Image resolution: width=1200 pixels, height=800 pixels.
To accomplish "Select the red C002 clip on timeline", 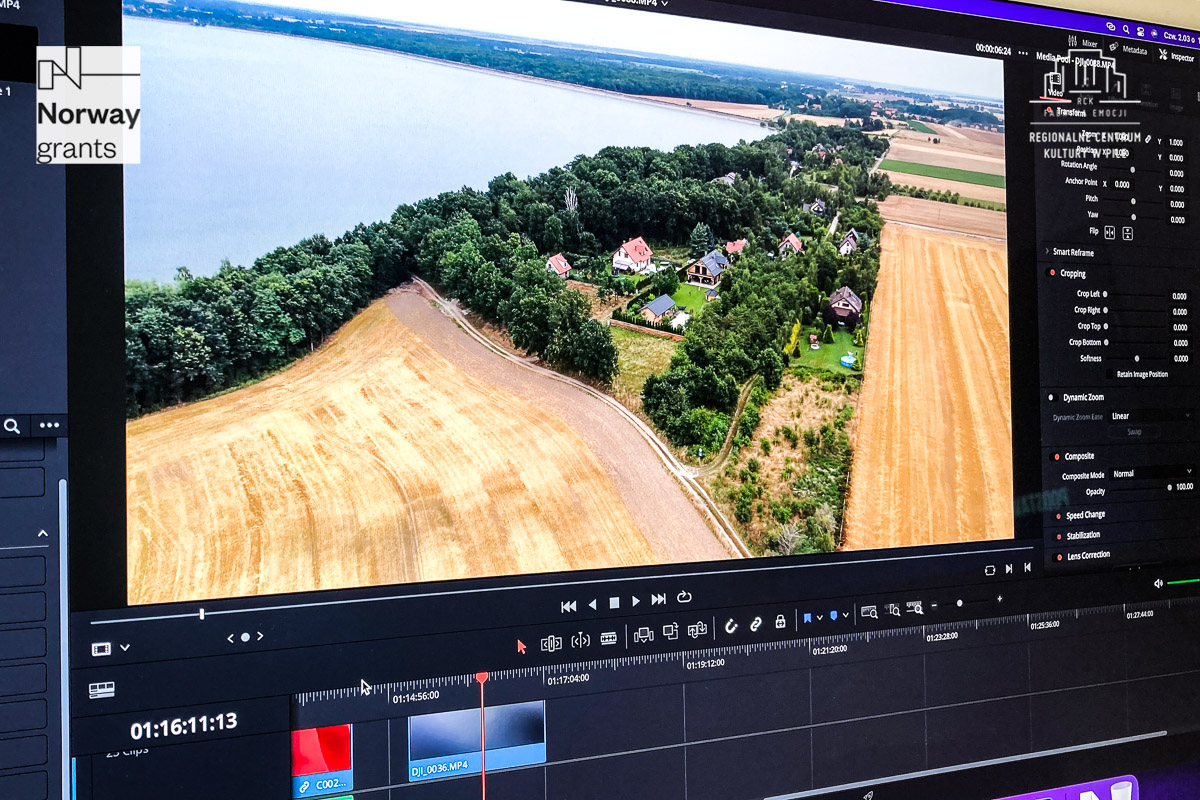I will click(322, 760).
